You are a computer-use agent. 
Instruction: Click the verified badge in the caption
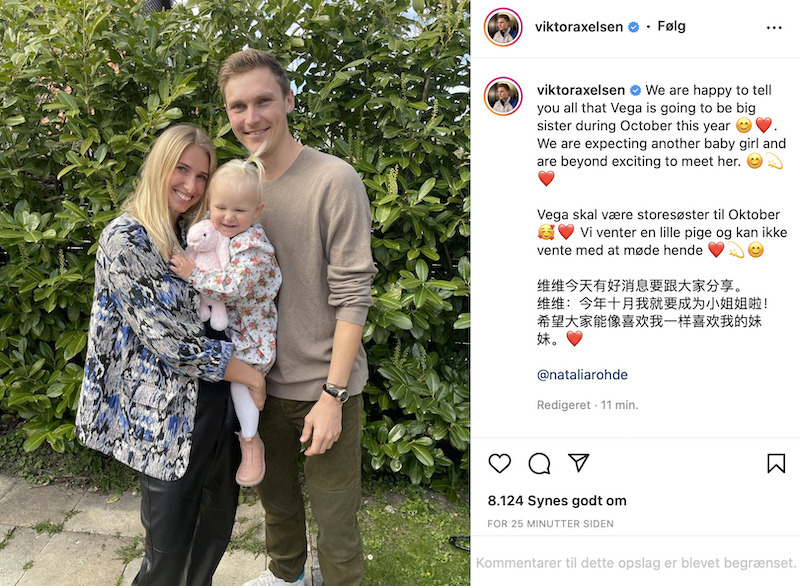[x=635, y=90]
